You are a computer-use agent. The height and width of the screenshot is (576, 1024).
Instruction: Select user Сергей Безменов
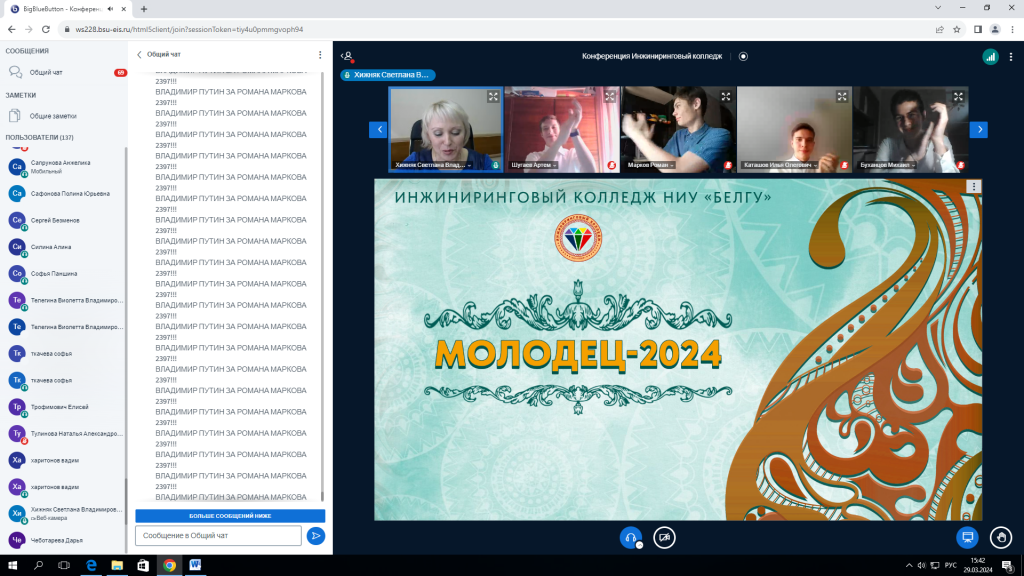click(64, 221)
